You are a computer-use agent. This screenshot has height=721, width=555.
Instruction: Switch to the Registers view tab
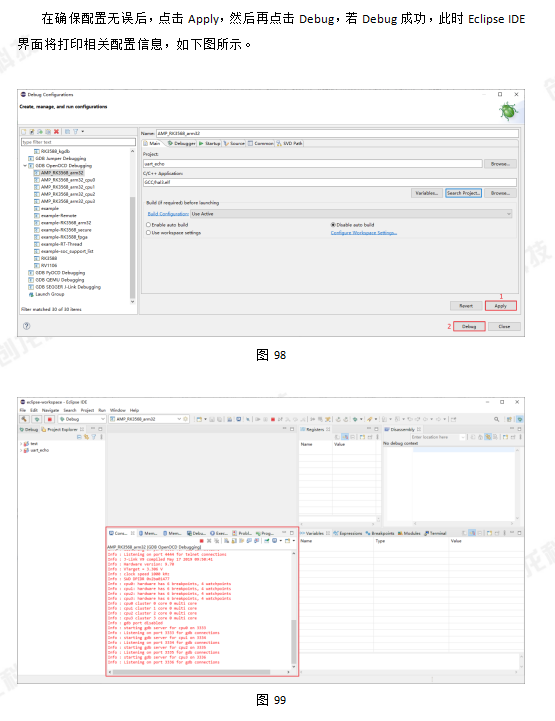pos(315,429)
